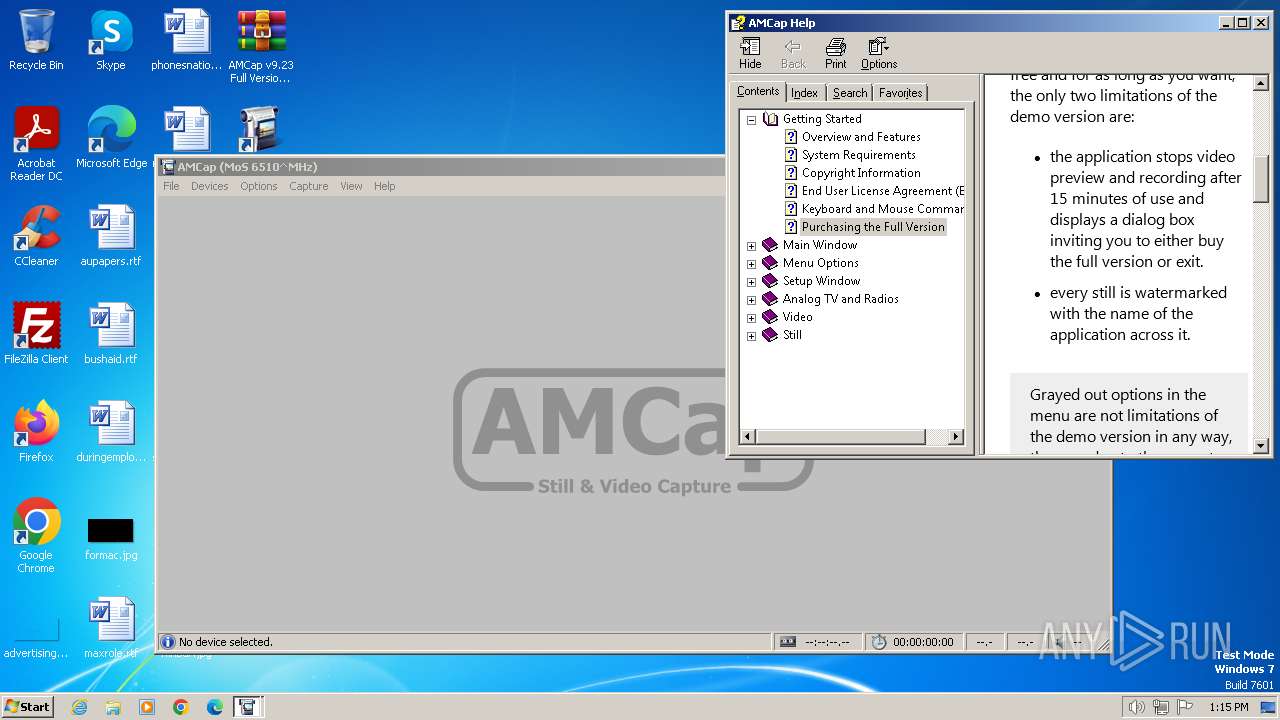Select Purchasing the Full Version topic

[x=873, y=227]
